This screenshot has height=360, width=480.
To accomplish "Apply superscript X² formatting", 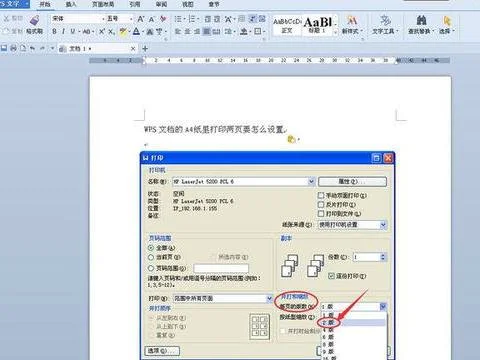I will [x=102, y=32].
